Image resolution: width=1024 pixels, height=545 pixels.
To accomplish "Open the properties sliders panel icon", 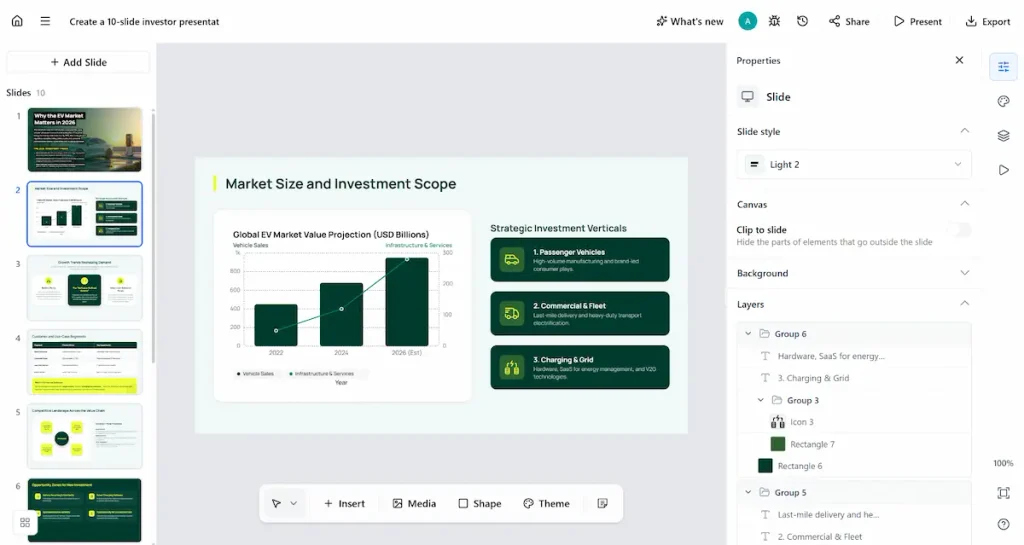I will [1004, 67].
